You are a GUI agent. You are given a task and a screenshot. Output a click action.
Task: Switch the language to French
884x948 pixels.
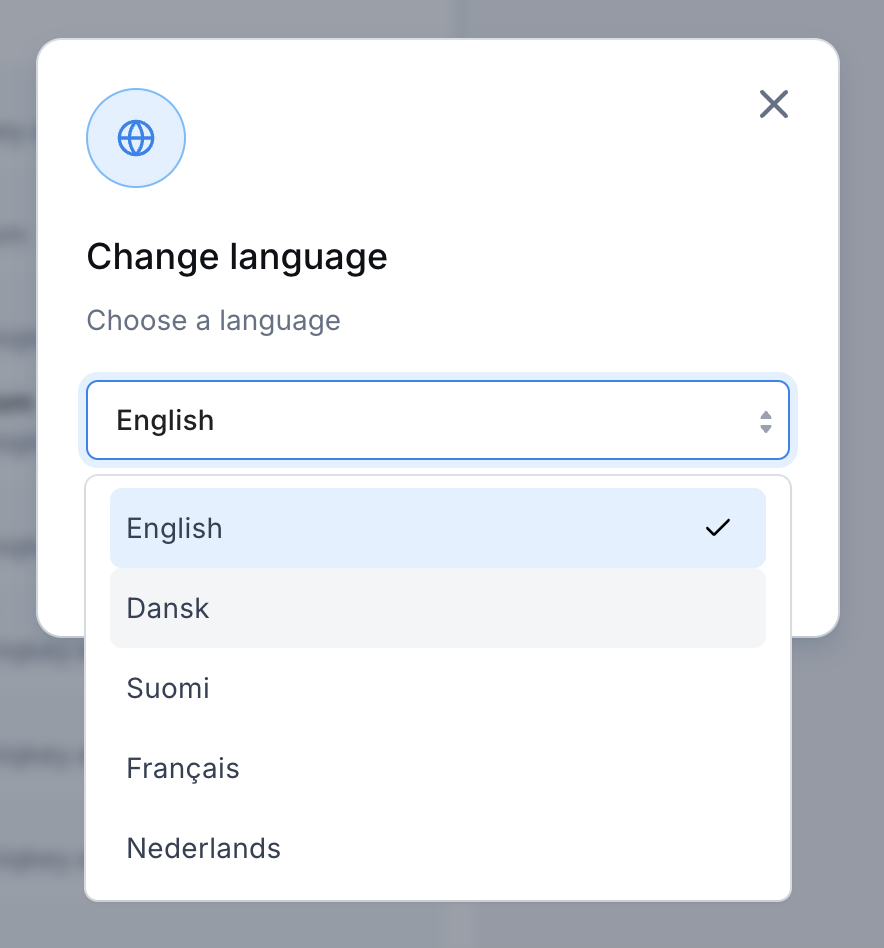[x=438, y=768]
